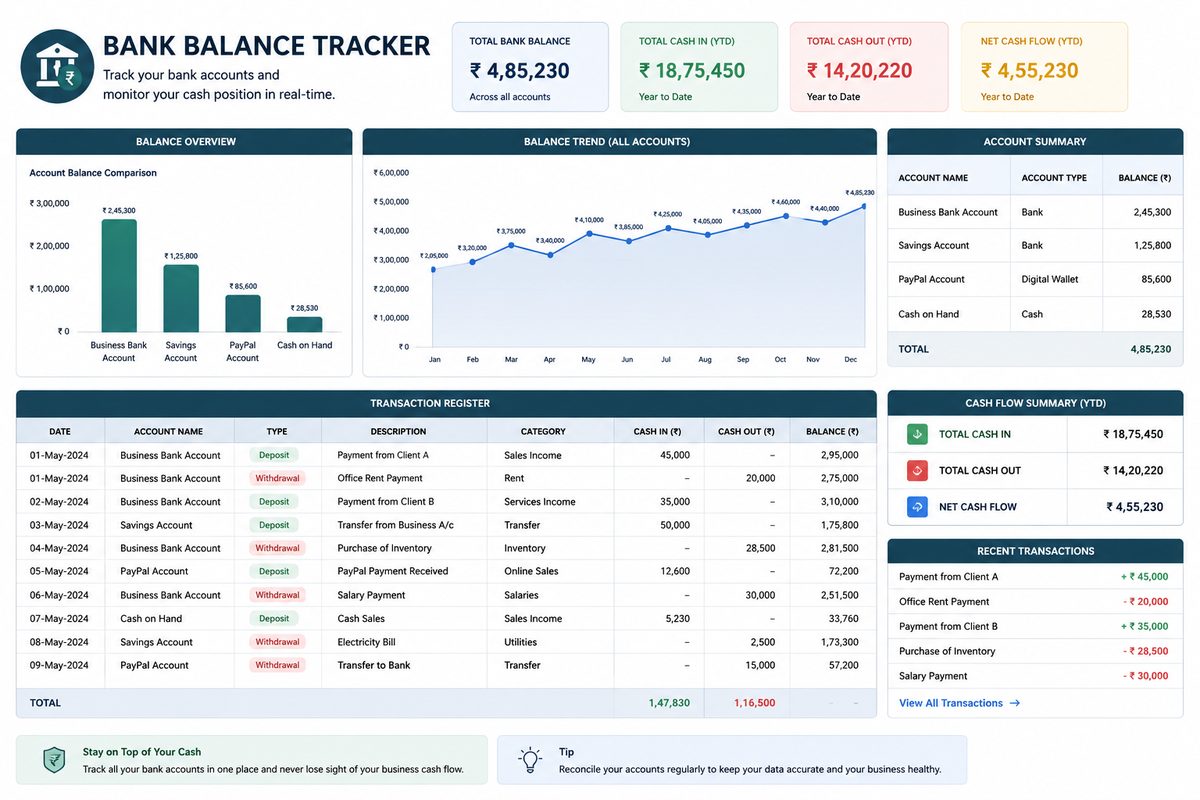Click the Dec data point on trend chart
This screenshot has width=1200, height=800.
pos(863,207)
